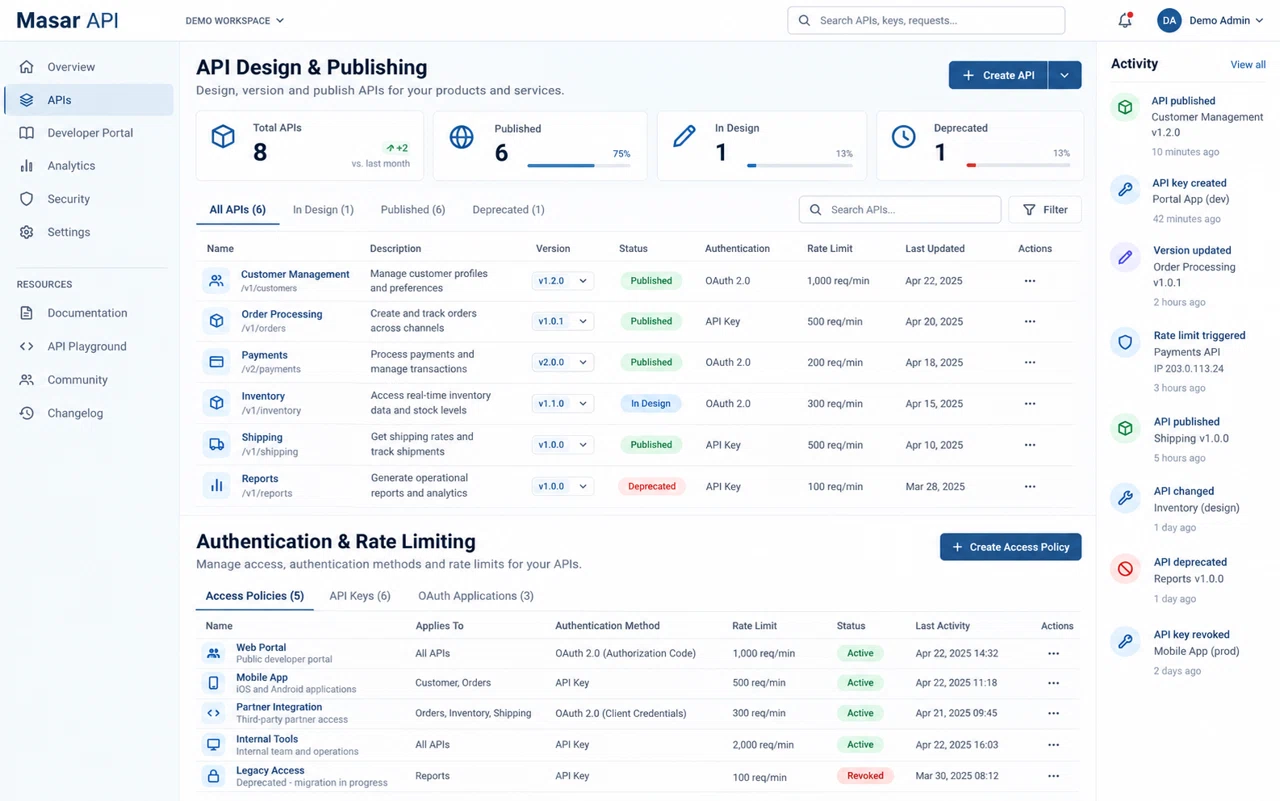This screenshot has width=1280, height=801.
Task: Click the Deprecated 13% progress bar
Action: 1018,165
